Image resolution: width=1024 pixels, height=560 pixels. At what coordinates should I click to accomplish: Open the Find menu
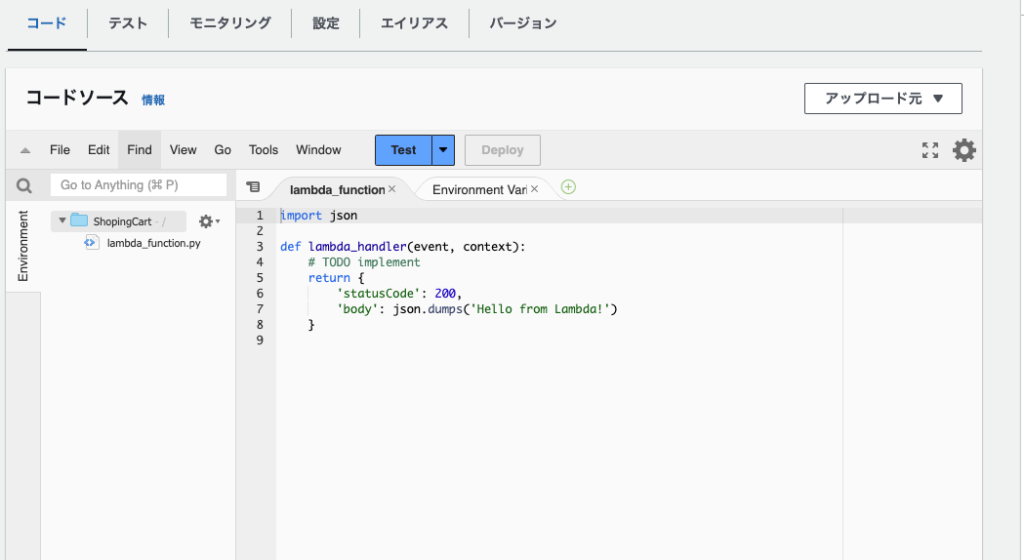pyautogui.click(x=139, y=150)
